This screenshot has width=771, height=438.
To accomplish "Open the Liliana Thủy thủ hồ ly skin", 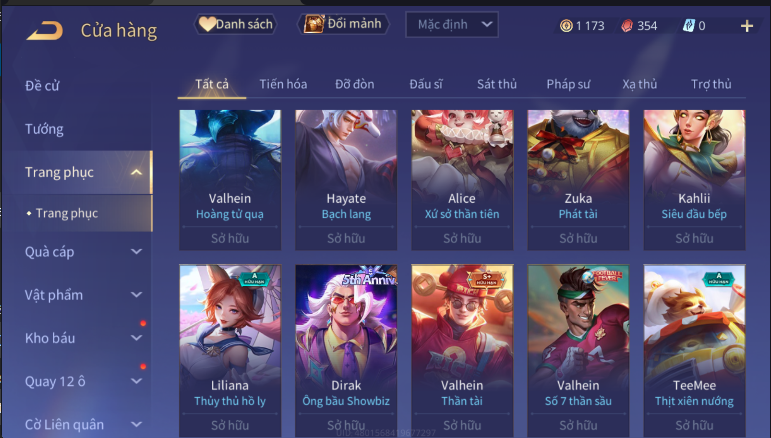I will [230, 350].
